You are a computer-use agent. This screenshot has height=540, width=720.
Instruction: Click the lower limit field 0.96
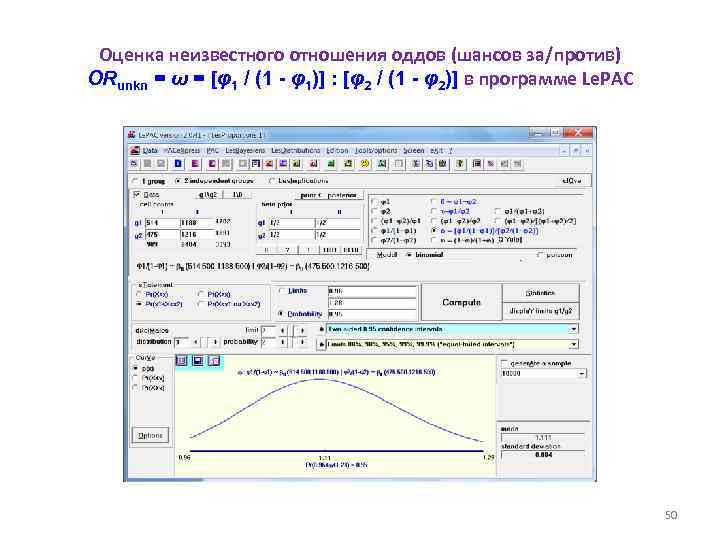click(372, 291)
